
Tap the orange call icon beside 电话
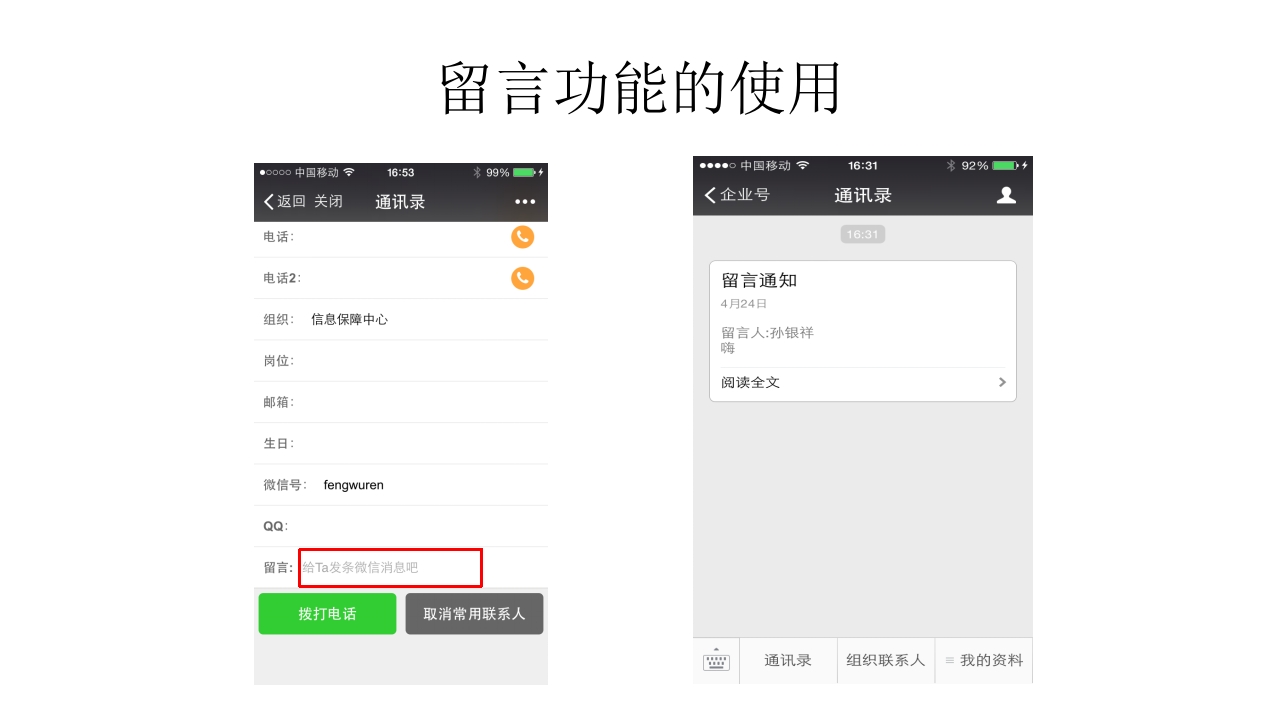(x=522, y=237)
